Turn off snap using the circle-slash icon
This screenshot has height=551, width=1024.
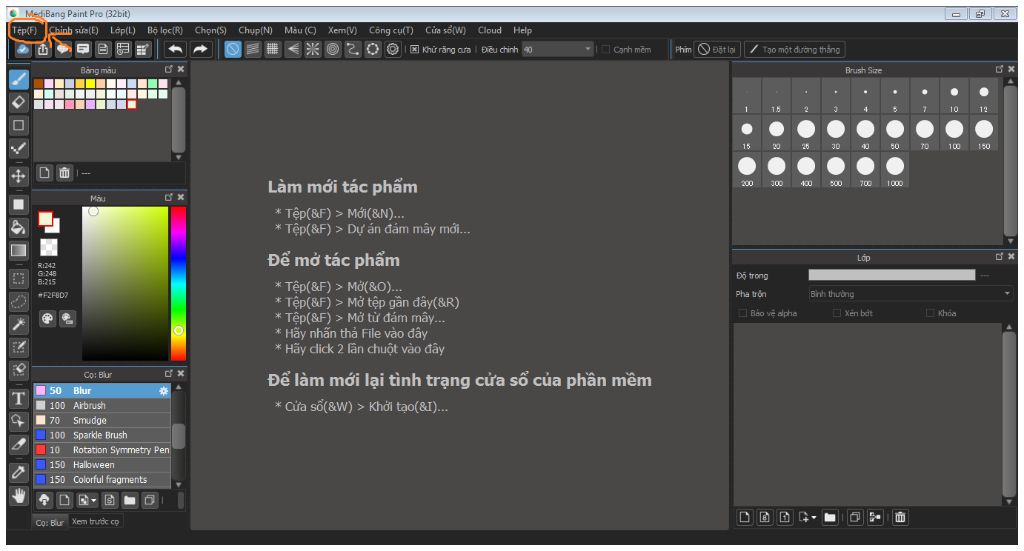coord(232,49)
